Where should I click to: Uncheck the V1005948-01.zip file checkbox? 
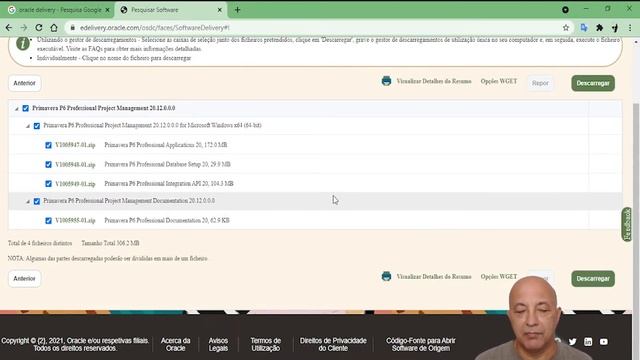(48, 164)
